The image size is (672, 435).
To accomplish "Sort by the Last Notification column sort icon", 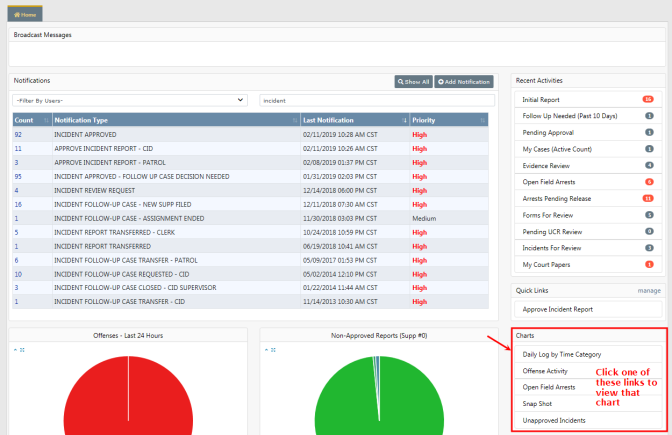I will coord(403,120).
